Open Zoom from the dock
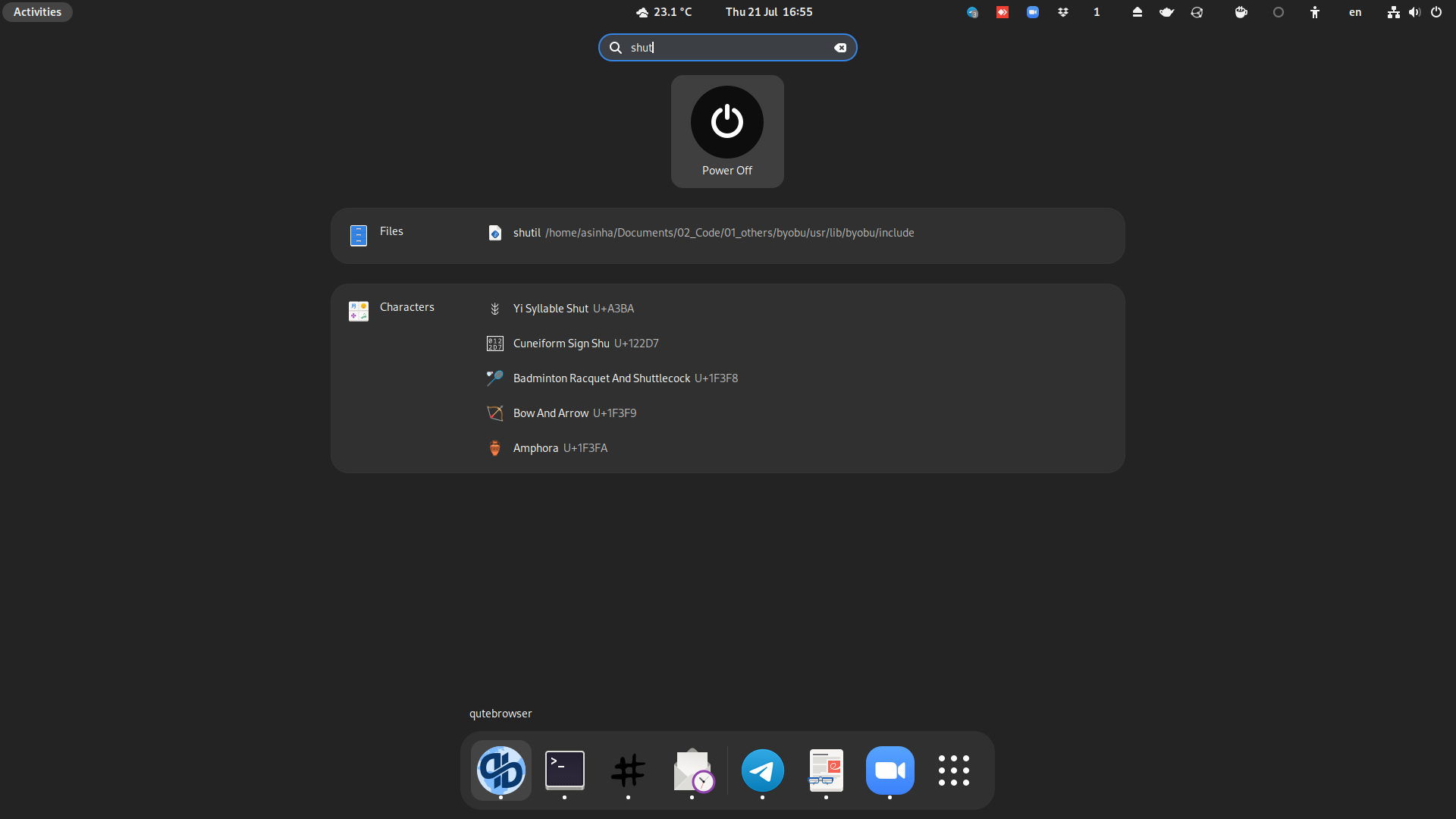The width and height of the screenshot is (1456, 819). pyautogui.click(x=890, y=770)
